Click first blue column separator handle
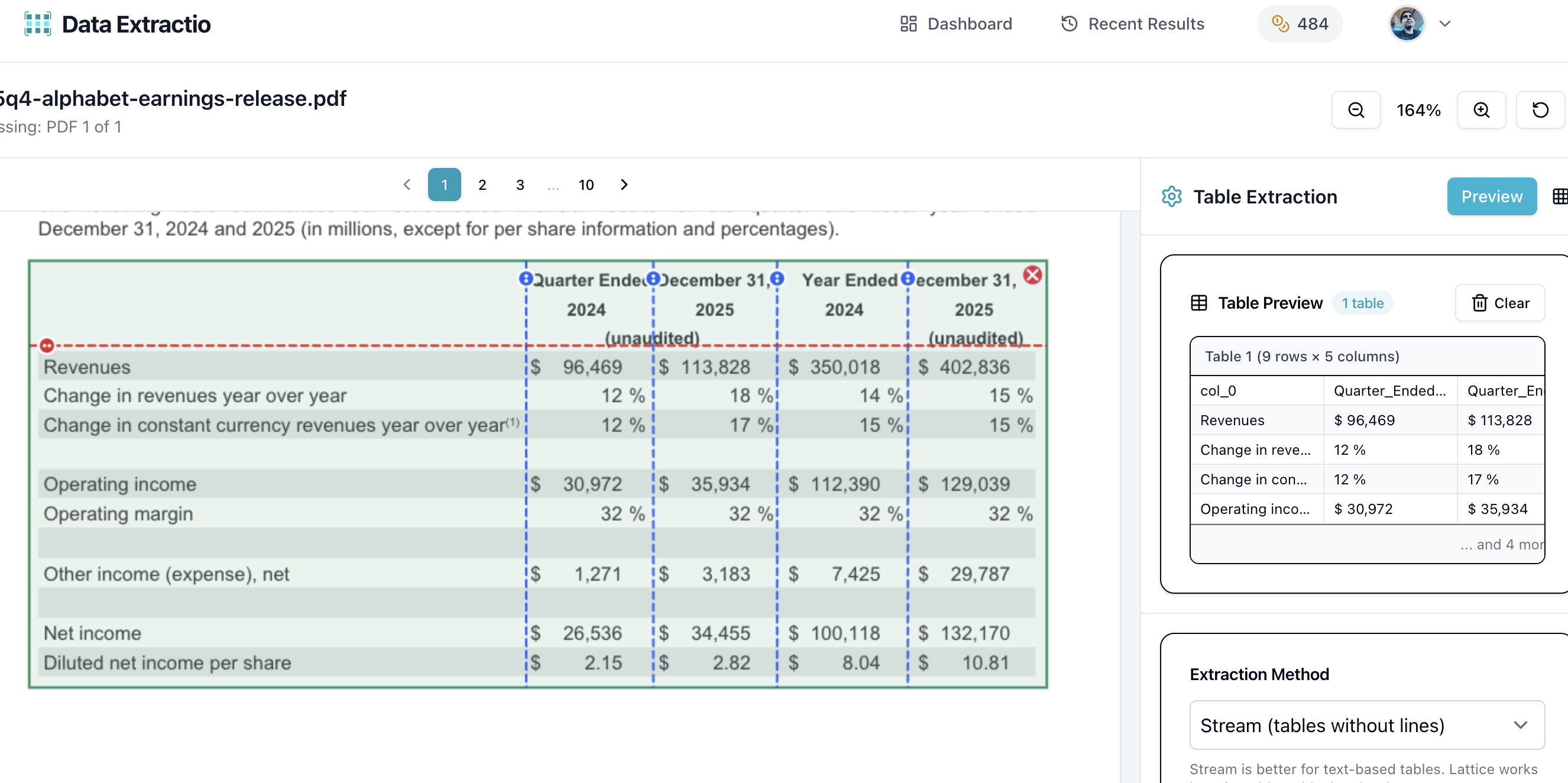Viewport: 1568px width, 783px height. click(525, 279)
